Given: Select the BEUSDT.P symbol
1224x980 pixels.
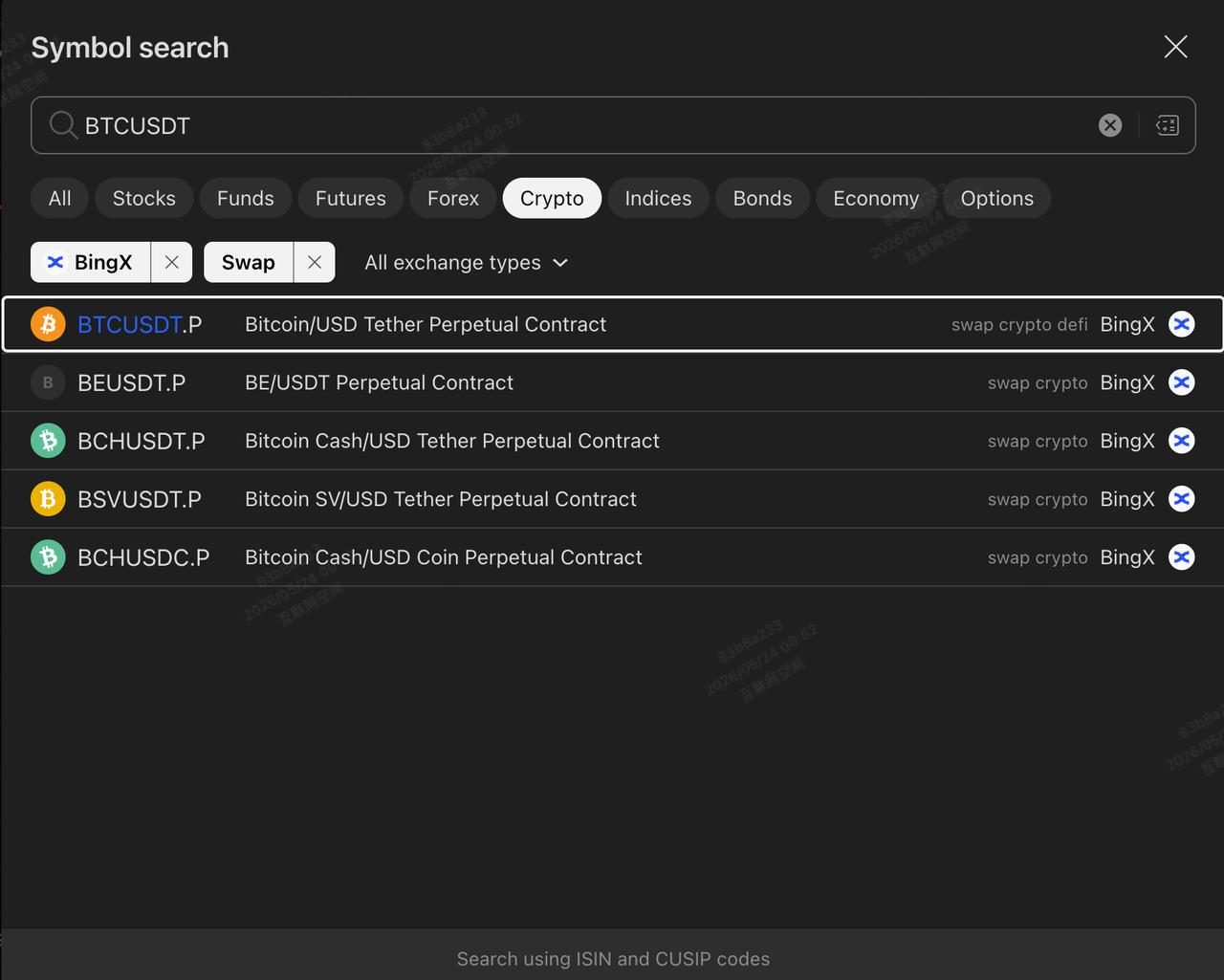Looking at the screenshot, I should (132, 382).
